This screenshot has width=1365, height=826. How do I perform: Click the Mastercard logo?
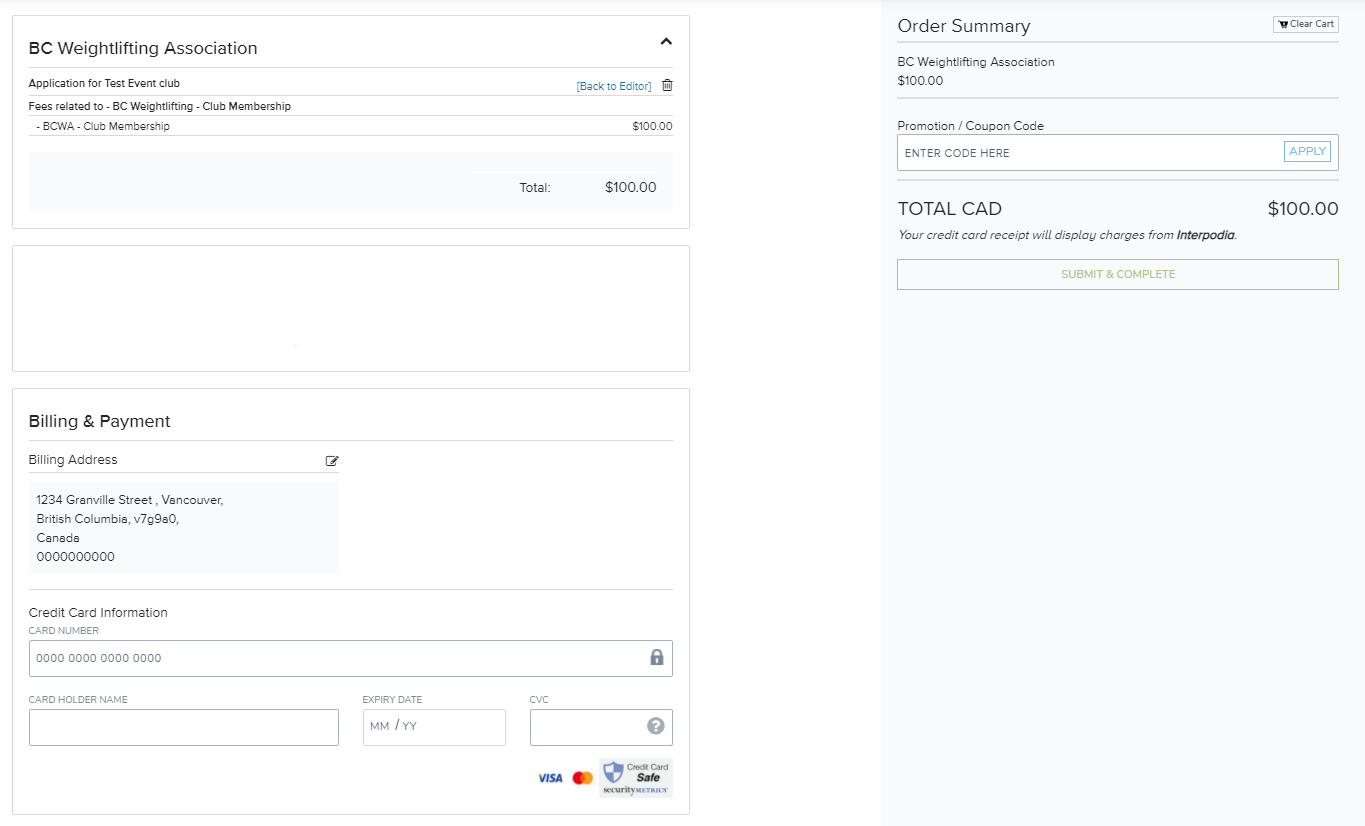click(x=583, y=778)
